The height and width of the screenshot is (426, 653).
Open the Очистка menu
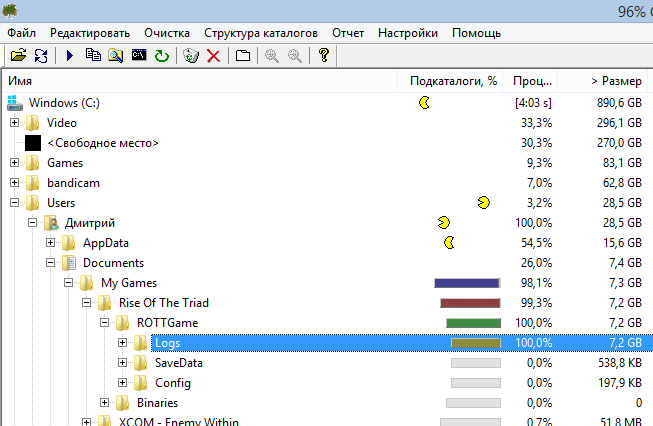click(167, 33)
